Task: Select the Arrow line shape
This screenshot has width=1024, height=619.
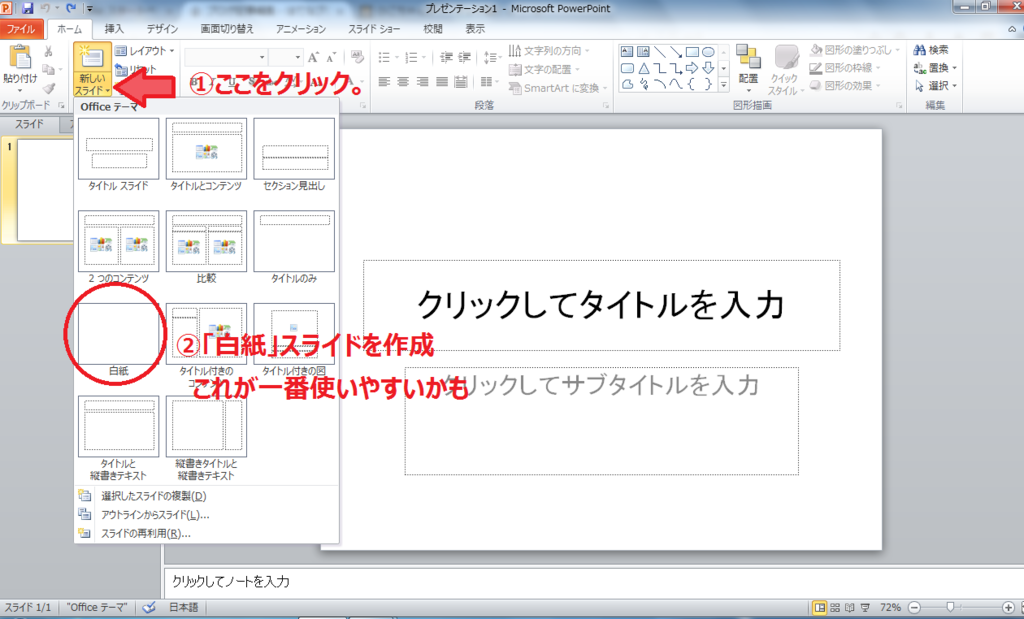Action: [x=676, y=52]
